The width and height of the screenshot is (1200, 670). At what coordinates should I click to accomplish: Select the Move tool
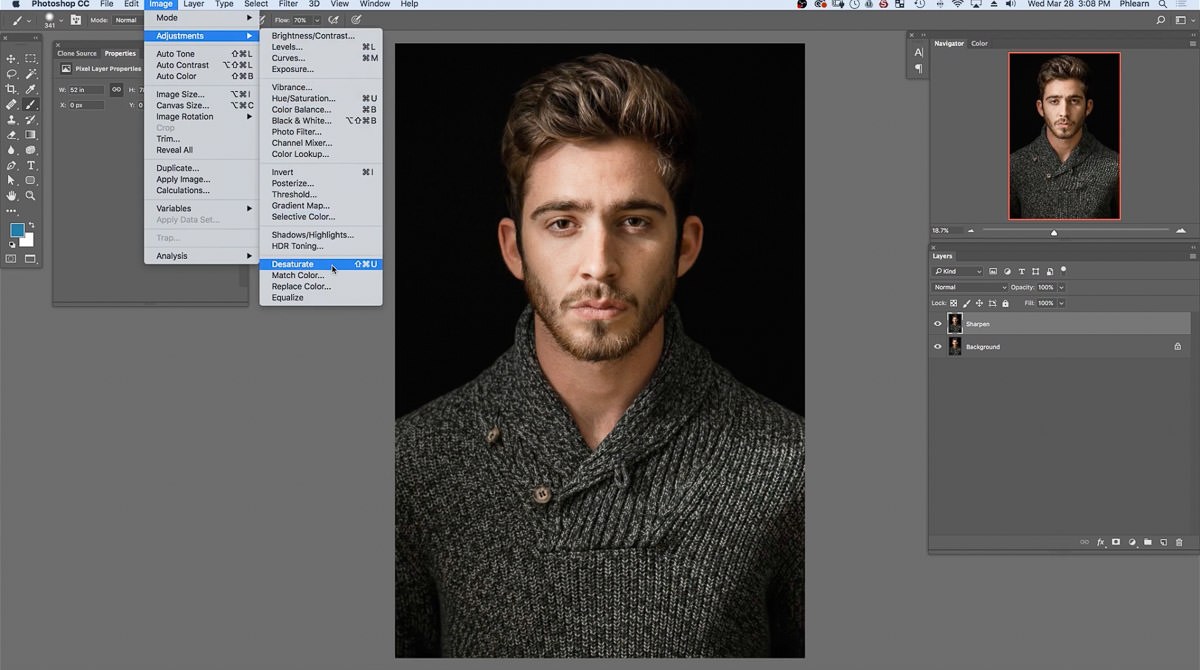coord(12,59)
